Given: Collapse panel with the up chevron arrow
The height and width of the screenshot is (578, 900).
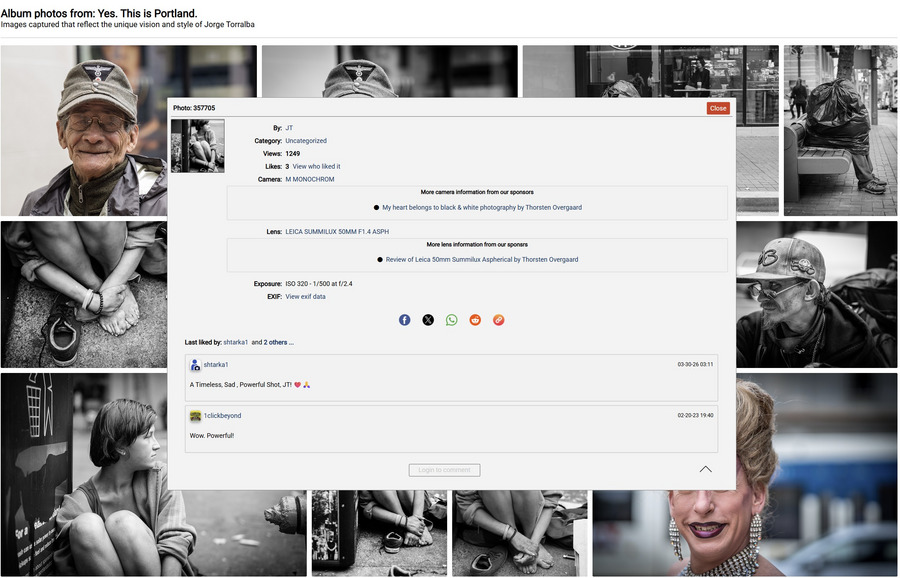Looking at the screenshot, I should click(x=705, y=469).
